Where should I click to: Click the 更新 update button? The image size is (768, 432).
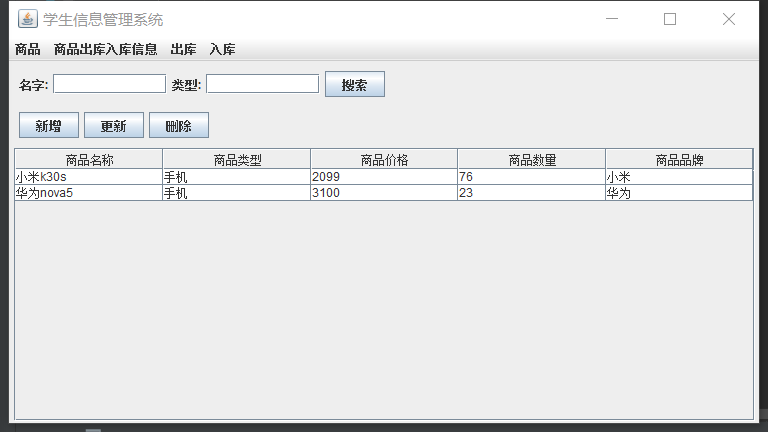(113, 125)
